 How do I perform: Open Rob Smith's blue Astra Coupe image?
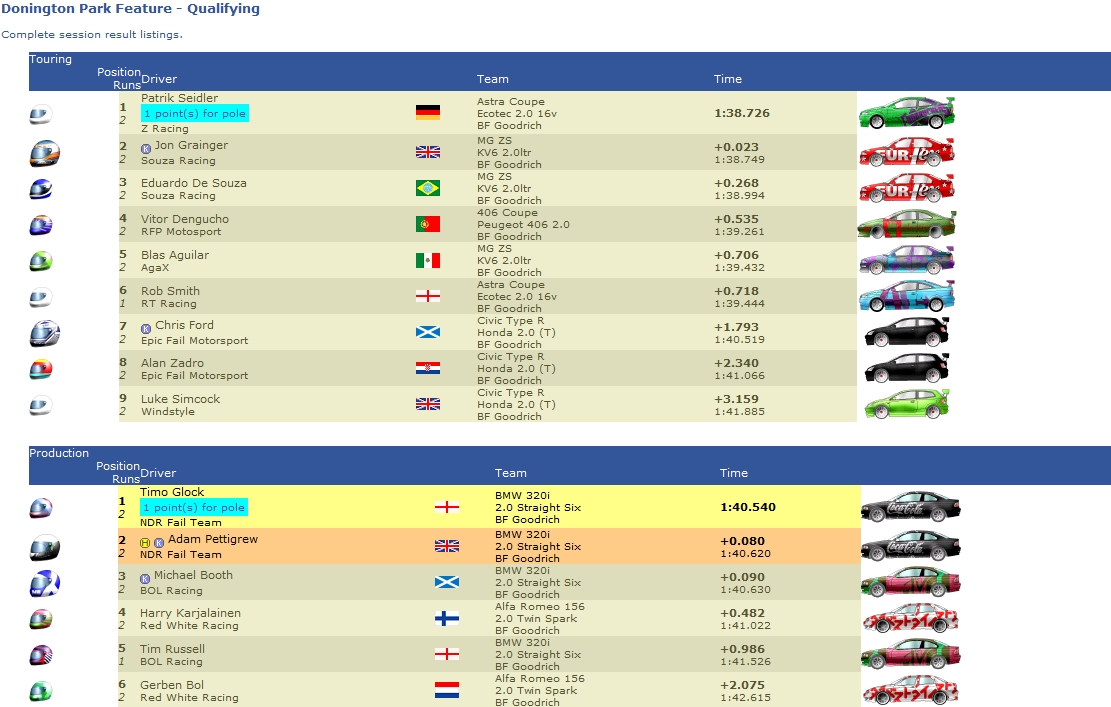click(x=907, y=296)
